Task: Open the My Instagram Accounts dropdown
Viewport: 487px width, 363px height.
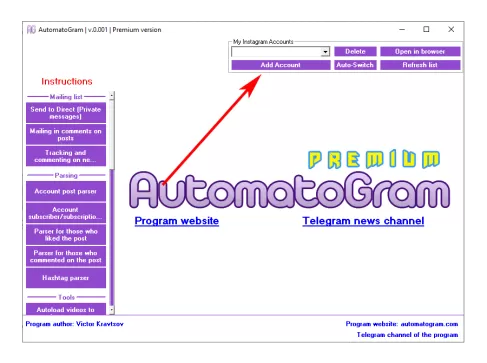Action: click(x=325, y=52)
